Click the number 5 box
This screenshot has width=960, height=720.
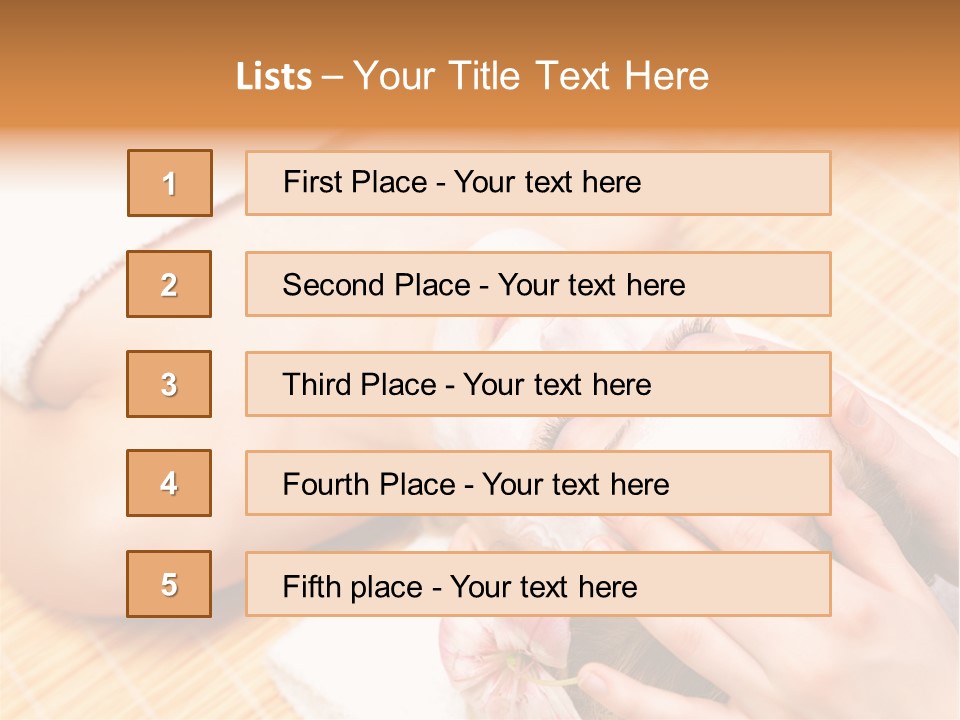click(169, 584)
